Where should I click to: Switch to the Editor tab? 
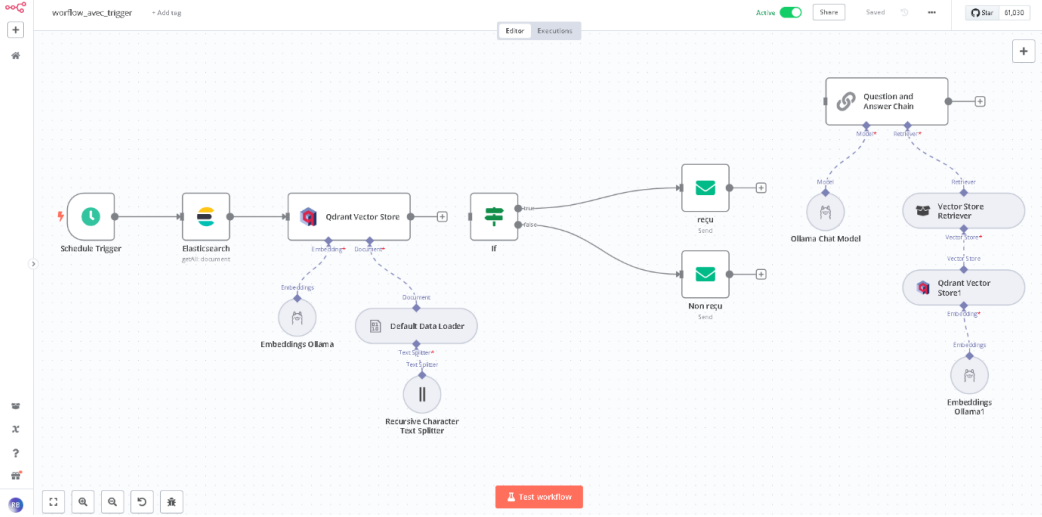515,31
